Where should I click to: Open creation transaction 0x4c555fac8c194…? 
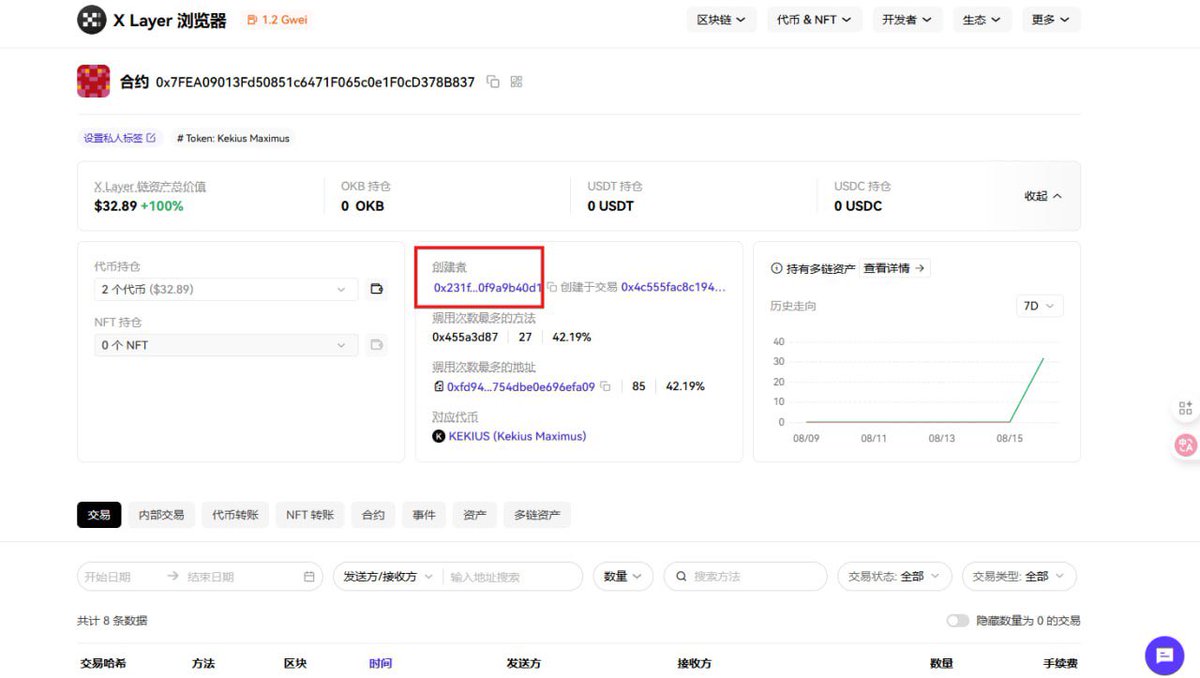[673, 287]
